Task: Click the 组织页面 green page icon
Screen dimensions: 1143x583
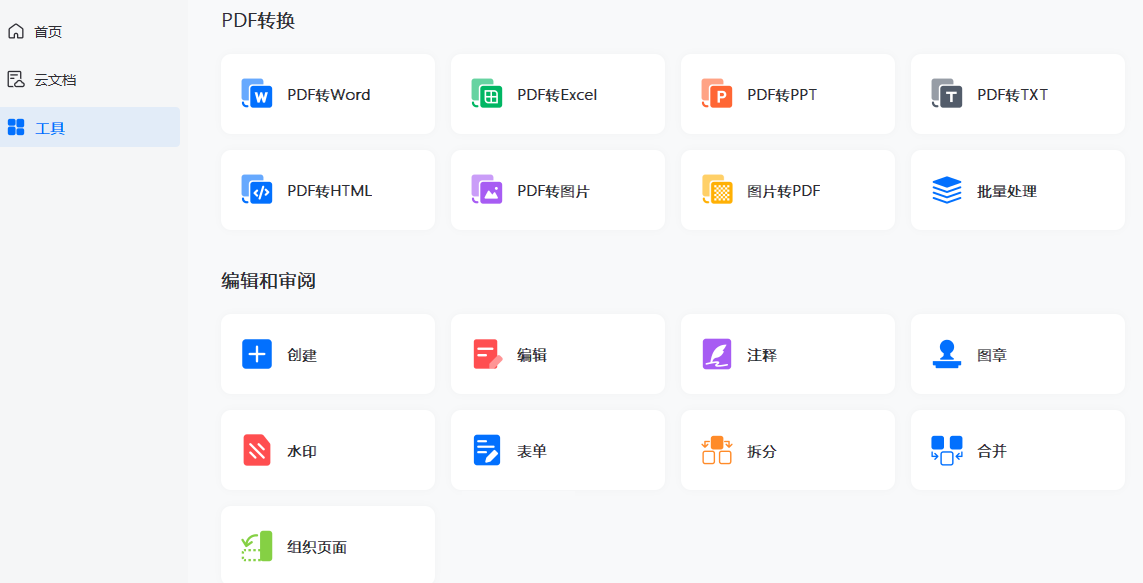Action: point(257,546)
